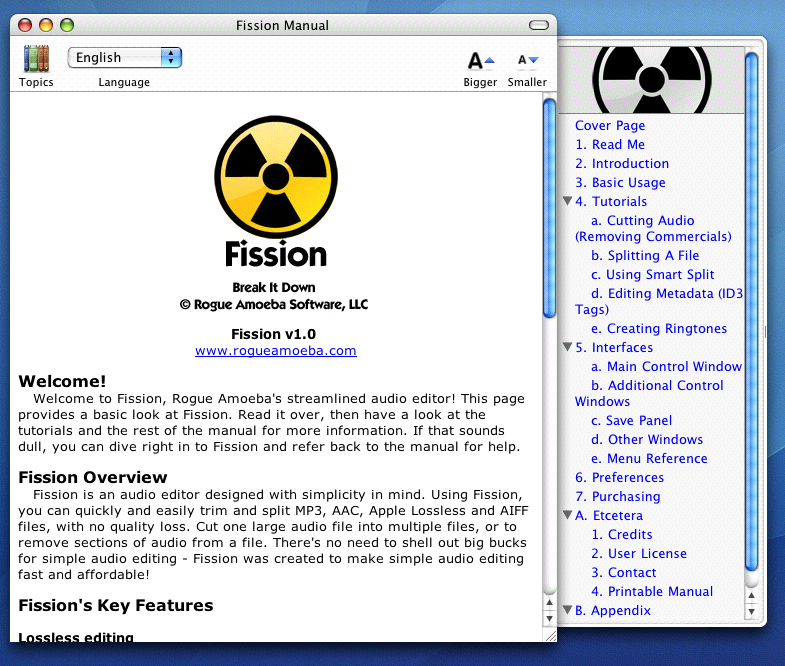
Task: Click the Fission's Key Features heading
Action: [116, 605]
